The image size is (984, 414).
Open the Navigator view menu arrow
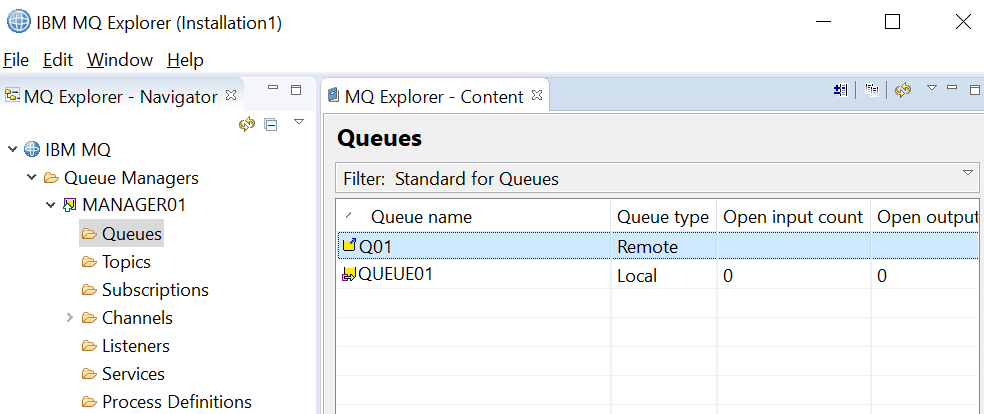[x=299, y=122]
